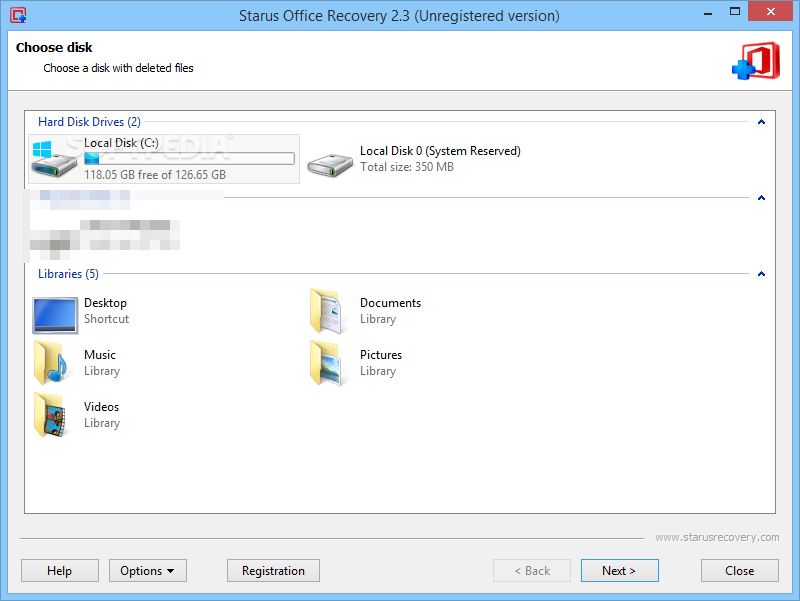Click '118.05 GB free of 126.65 GB' text
This screenshot has height=601, width=800.
tap(155, 175)
